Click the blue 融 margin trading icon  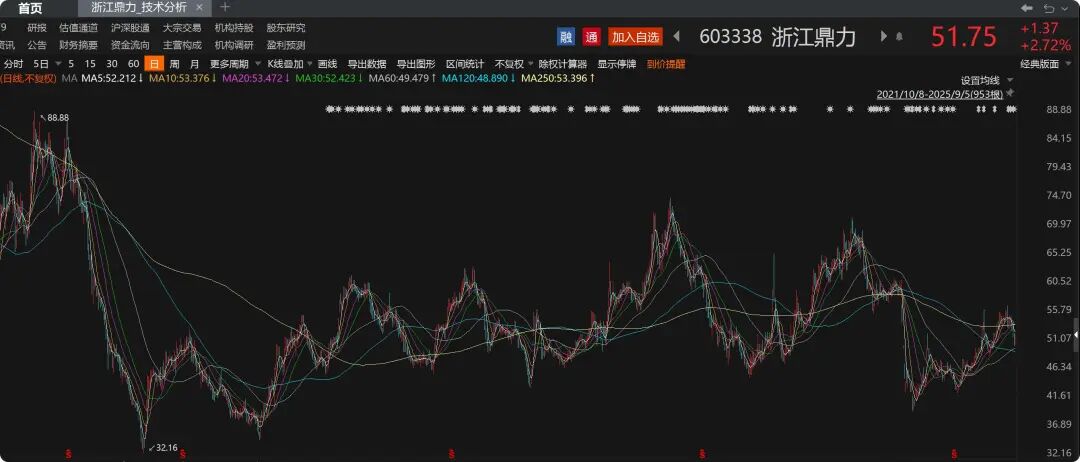click(566, 37)
